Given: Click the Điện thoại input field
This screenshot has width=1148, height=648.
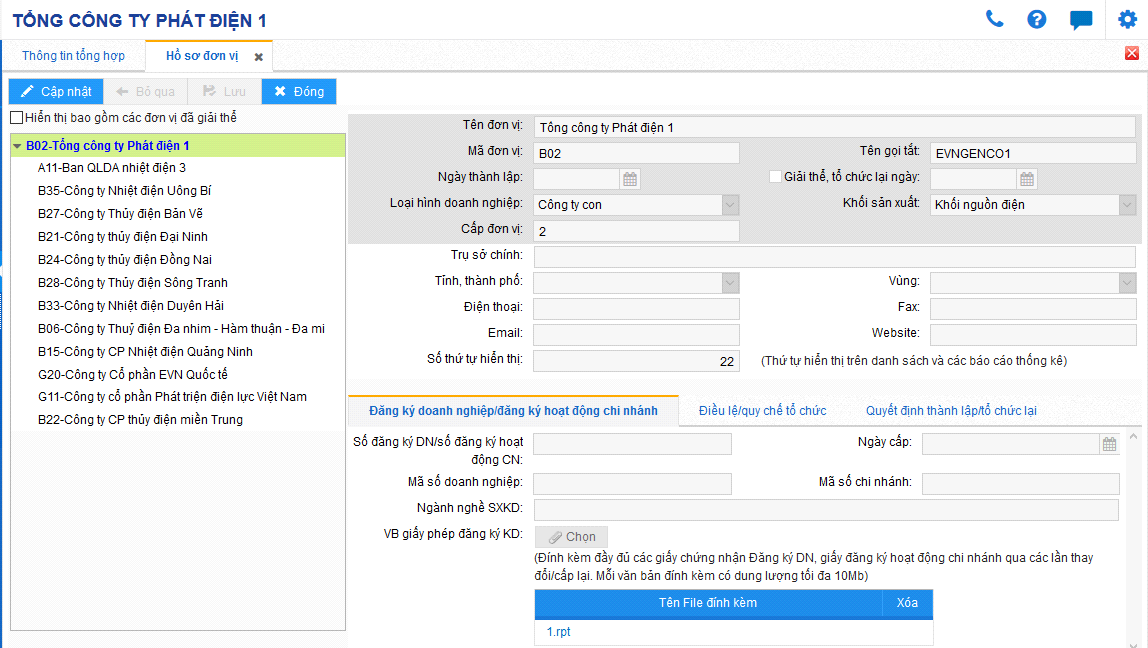Looking at the screenshot, I should click(x=636, y=309).
